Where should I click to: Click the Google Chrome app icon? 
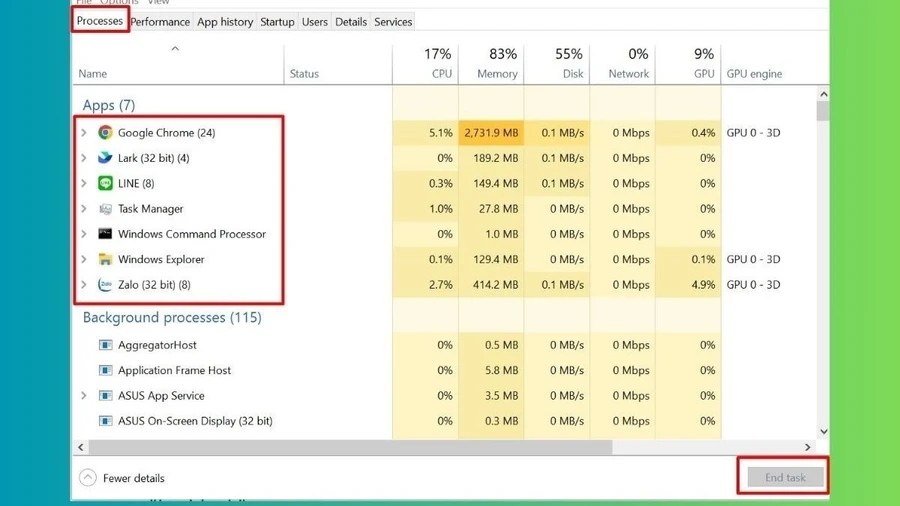click(105, 133)
